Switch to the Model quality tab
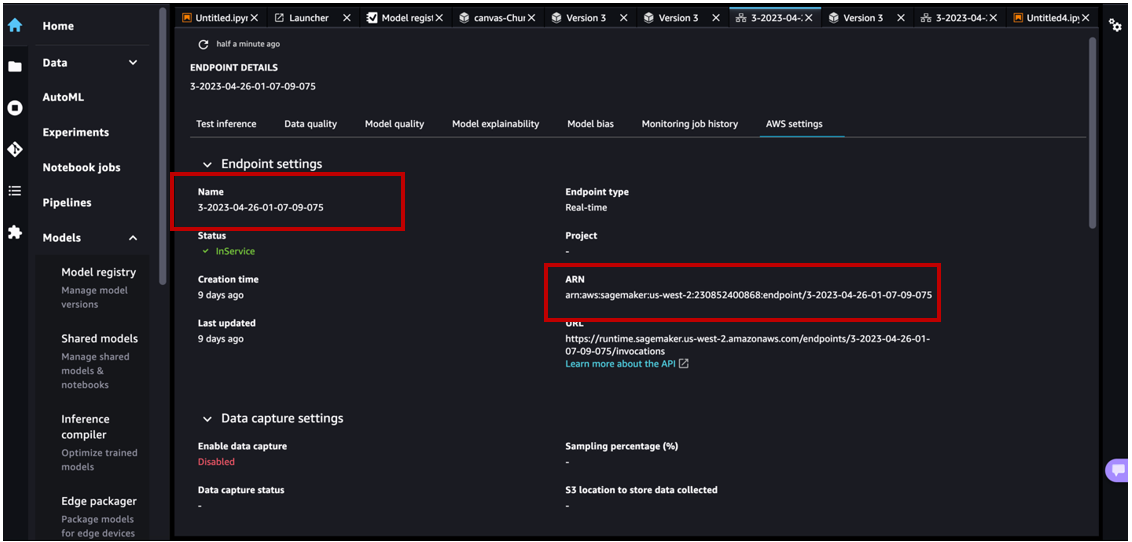This screenshot has height=542, width=1132. [394, 124]
